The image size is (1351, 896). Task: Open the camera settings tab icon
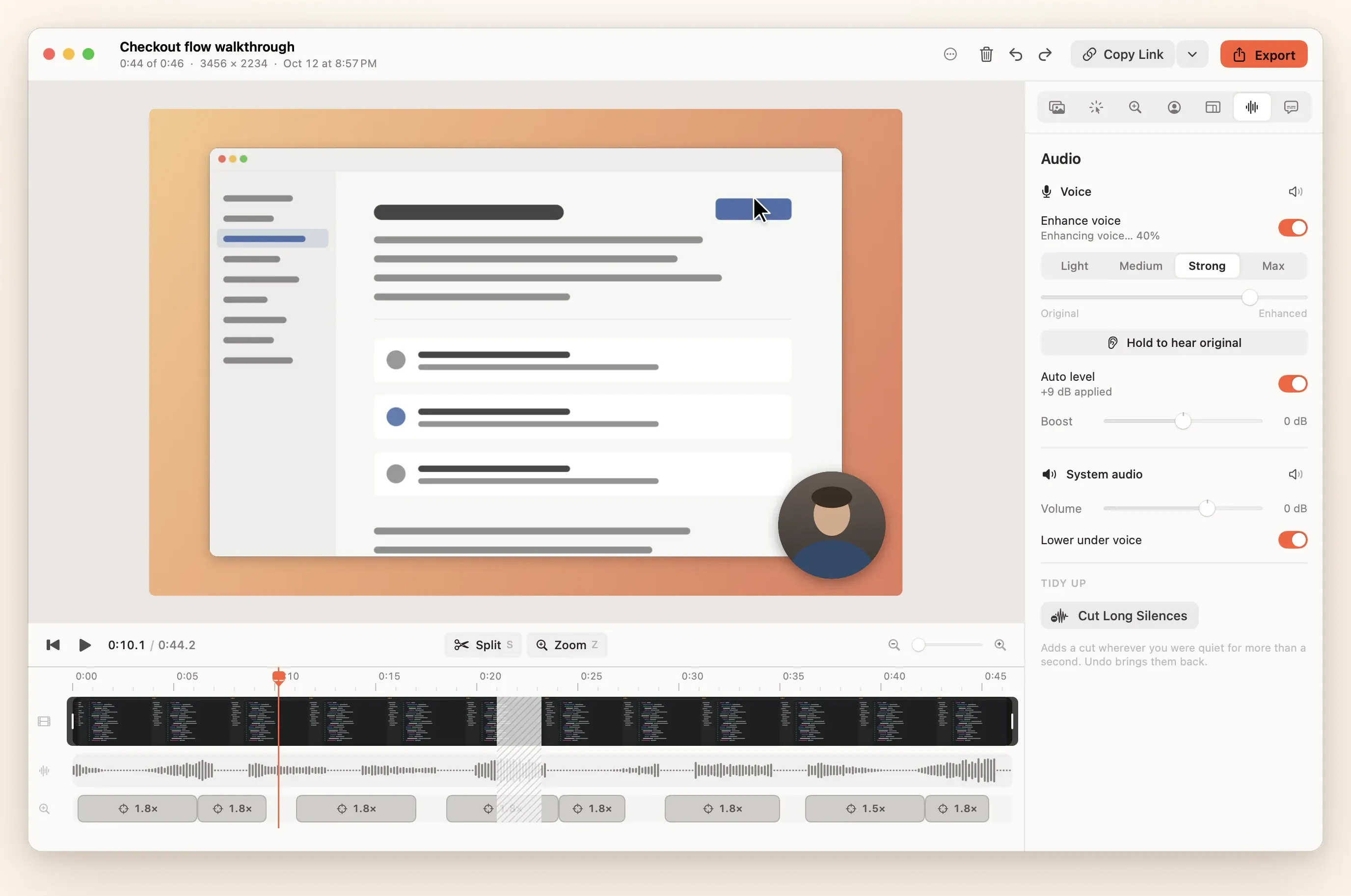coord(1174,107)
